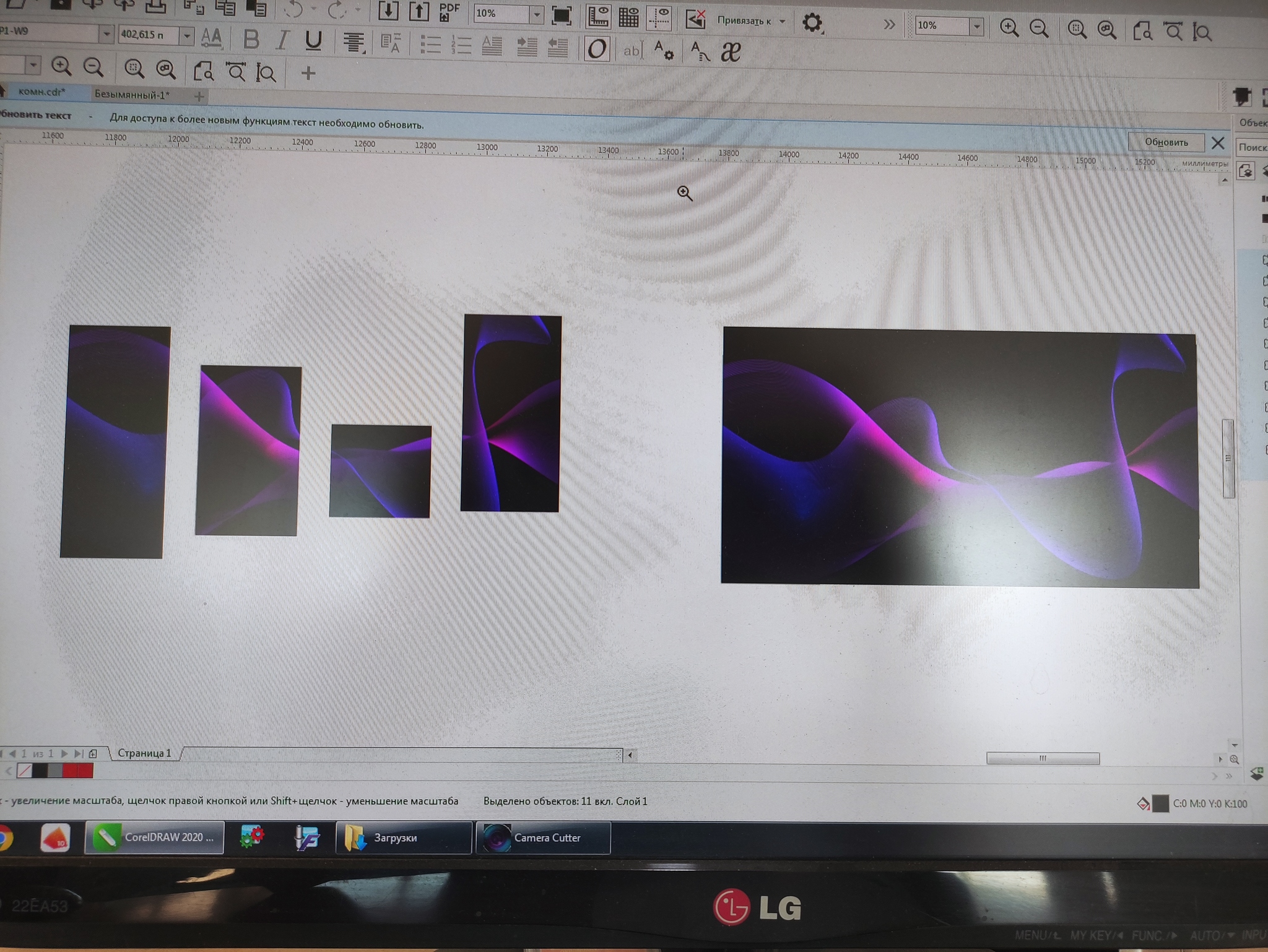The height and width of the screenshot is (952, 1268).
Task: Zoom to page on left toolbar
Action: (x=203, y=71)
